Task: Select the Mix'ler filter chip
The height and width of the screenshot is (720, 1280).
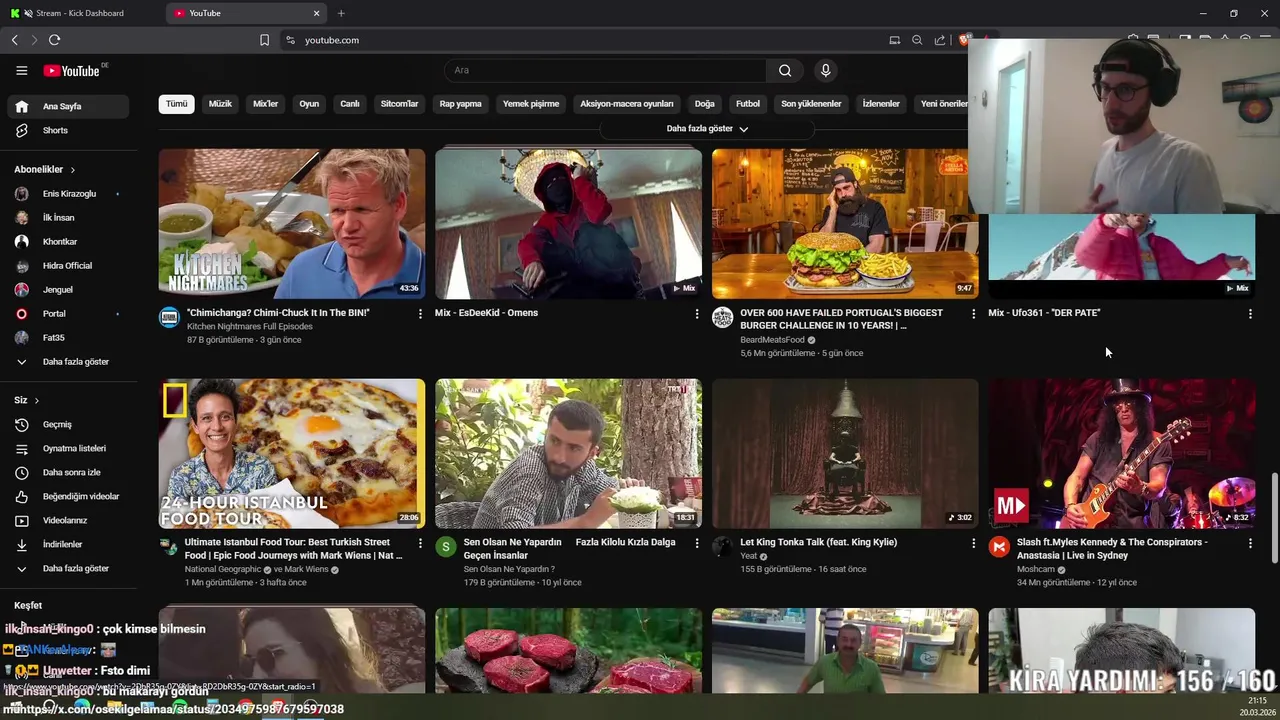Action: (x=266, y=104)
